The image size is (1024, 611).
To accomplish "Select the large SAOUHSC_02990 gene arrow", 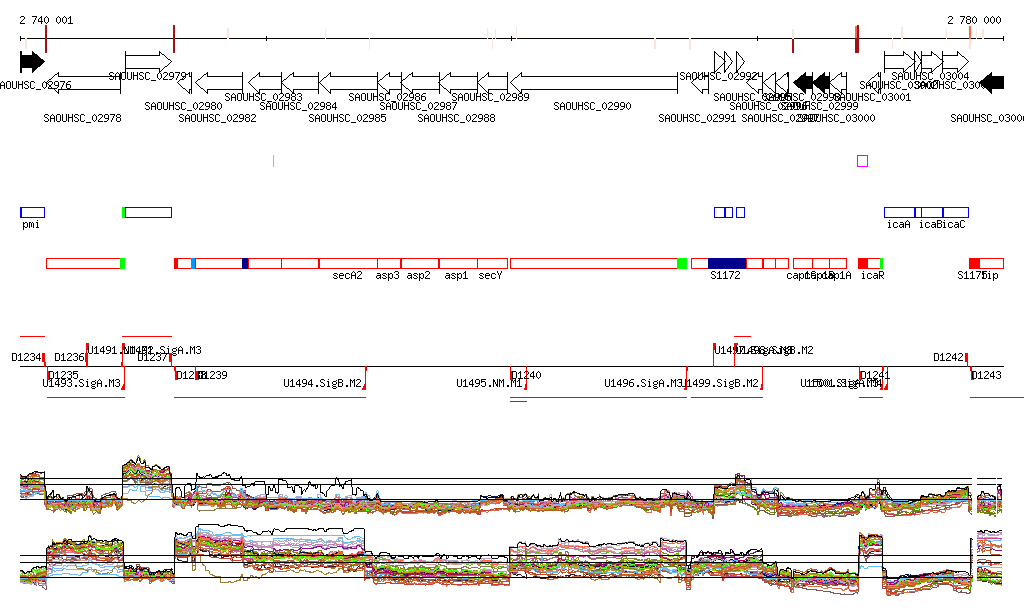I will pos(594,83).
